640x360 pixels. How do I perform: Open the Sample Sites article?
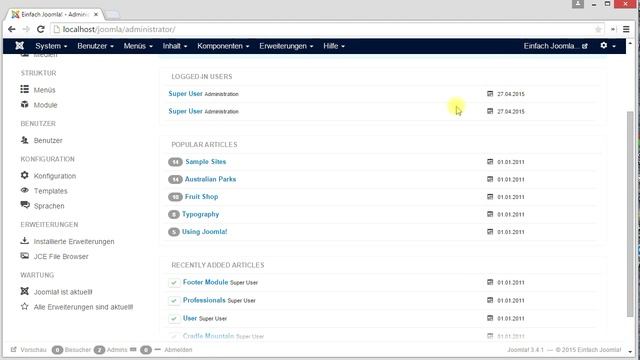pyautogui.click(x=206, y=162)
